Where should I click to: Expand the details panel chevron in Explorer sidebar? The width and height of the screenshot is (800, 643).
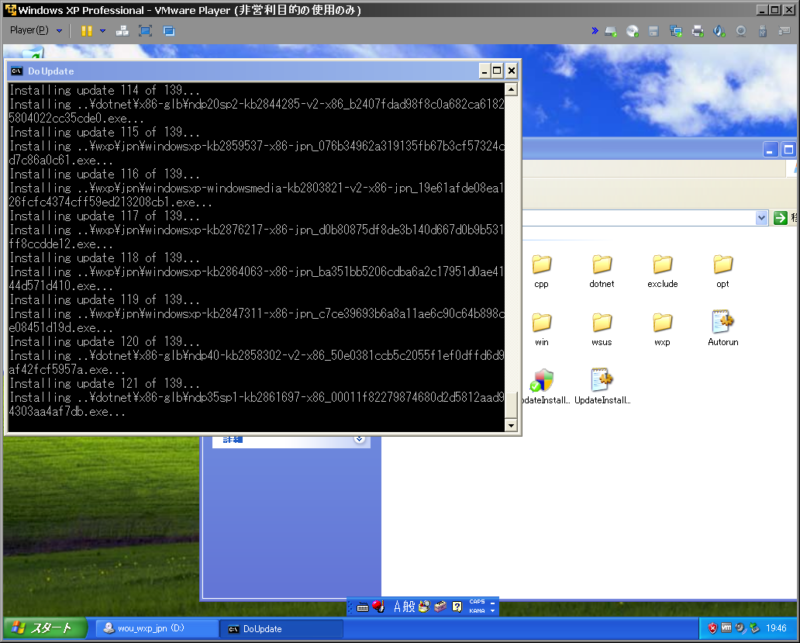(x=359, y=439)
